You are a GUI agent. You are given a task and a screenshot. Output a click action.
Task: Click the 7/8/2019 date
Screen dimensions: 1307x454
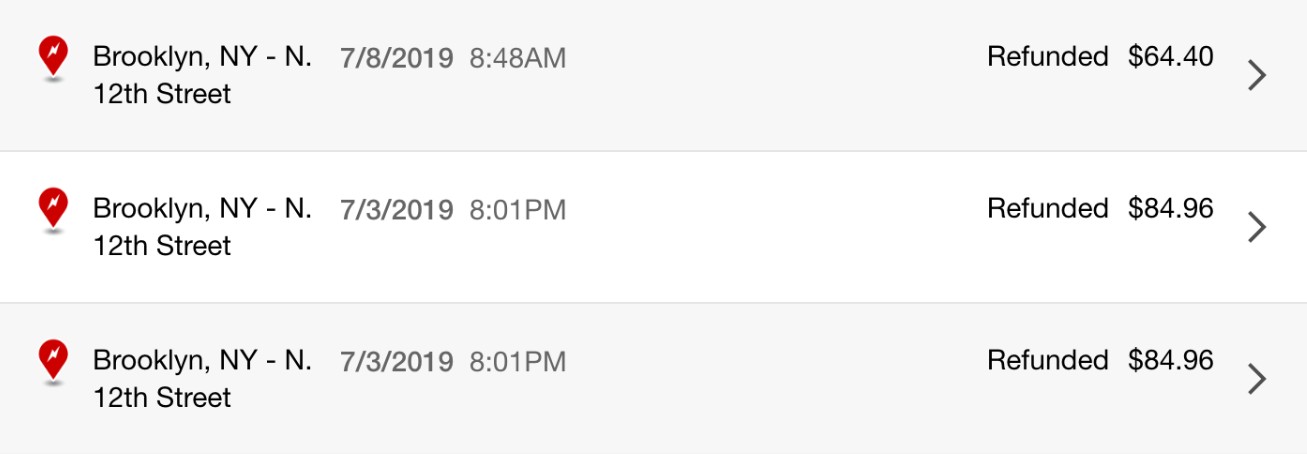[x=397, y=59]
